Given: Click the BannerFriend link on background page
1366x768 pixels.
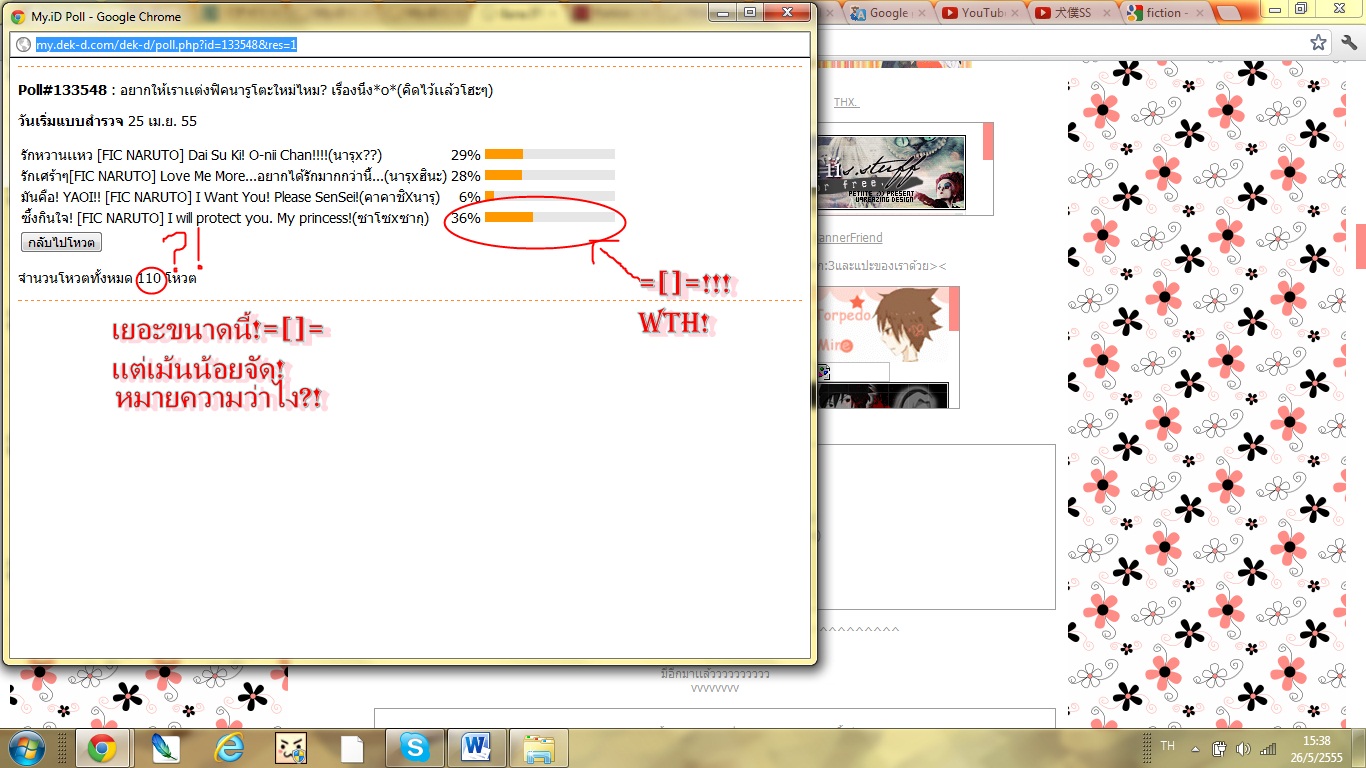Looking at the screenshot, I should (850, 238).
